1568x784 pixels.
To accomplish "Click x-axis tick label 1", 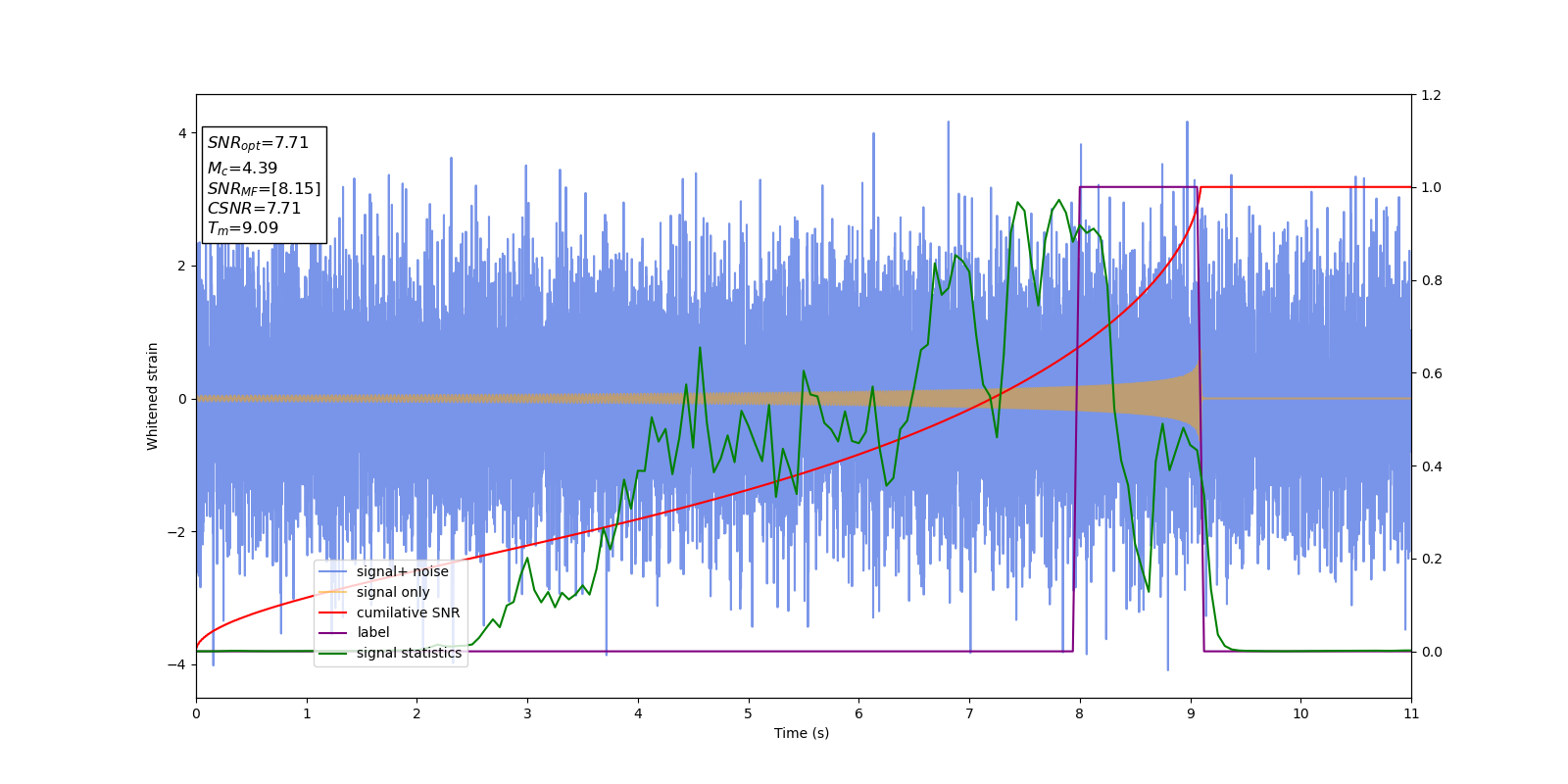I will (x=307, y=713).
